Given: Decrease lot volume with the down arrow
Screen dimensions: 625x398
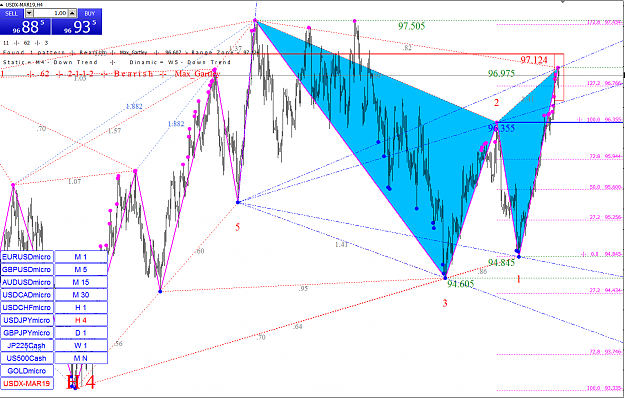Looking at the screenshot, I should click(x=29, y=13).
